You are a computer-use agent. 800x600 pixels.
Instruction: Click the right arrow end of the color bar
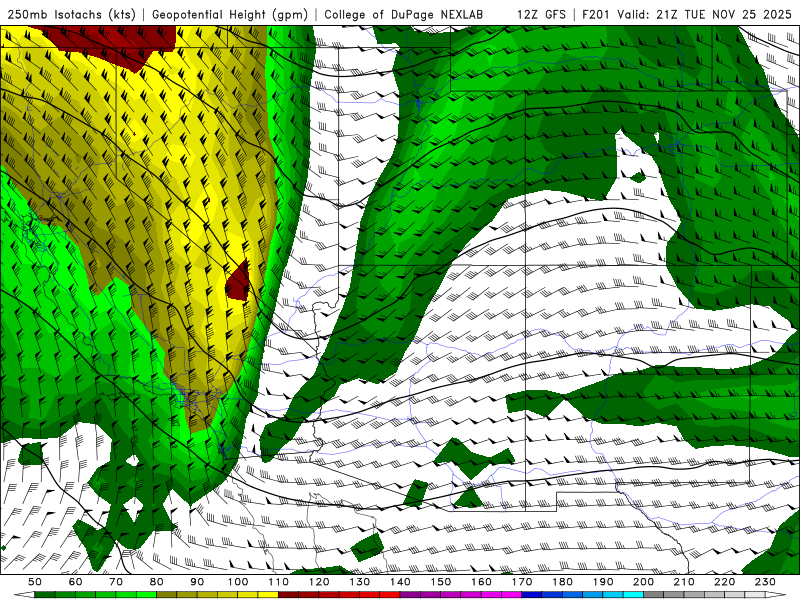(x=776, y=595)
